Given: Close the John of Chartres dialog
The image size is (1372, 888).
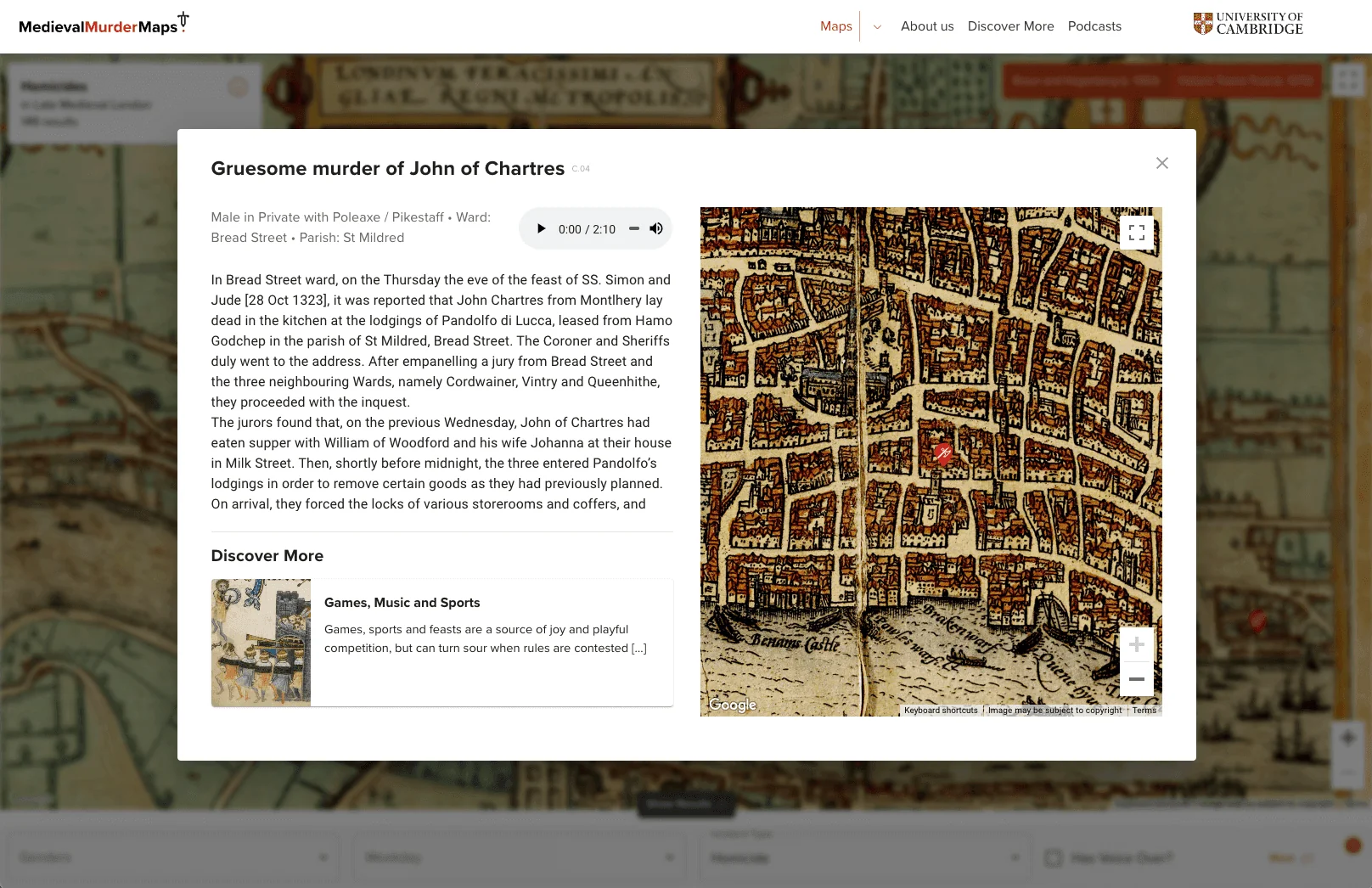Looking at the screenshot, I should coord(1162,163).
